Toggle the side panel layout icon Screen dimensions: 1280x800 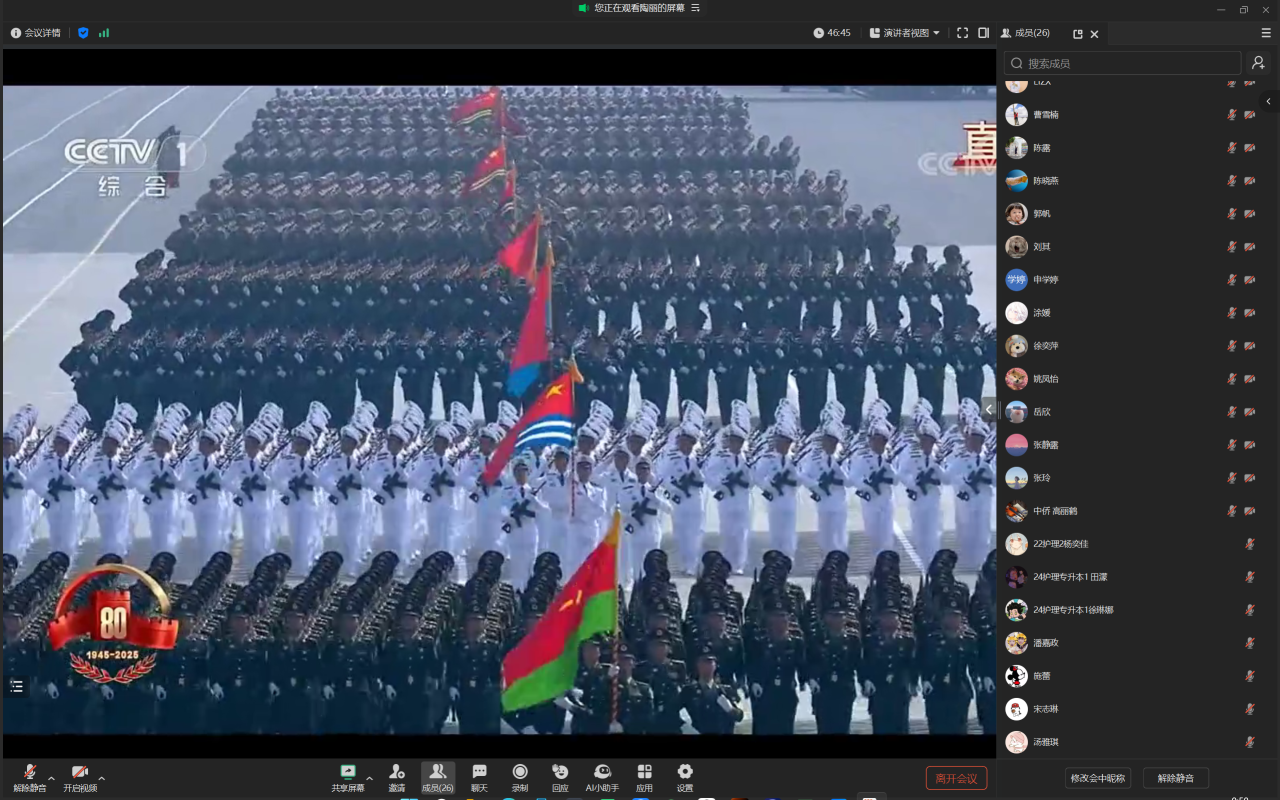click(983, 33)
